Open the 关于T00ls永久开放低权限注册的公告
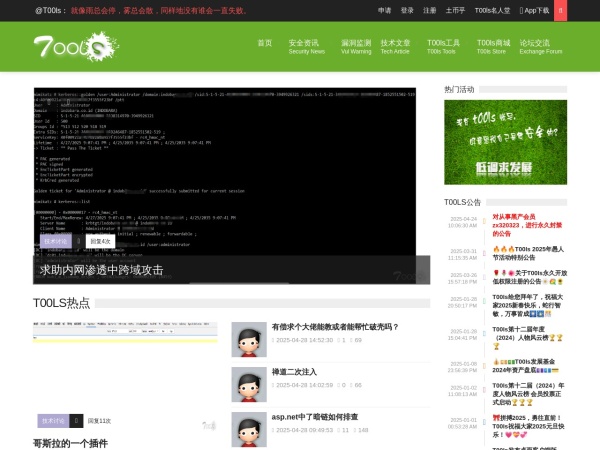 click(530, 277)
